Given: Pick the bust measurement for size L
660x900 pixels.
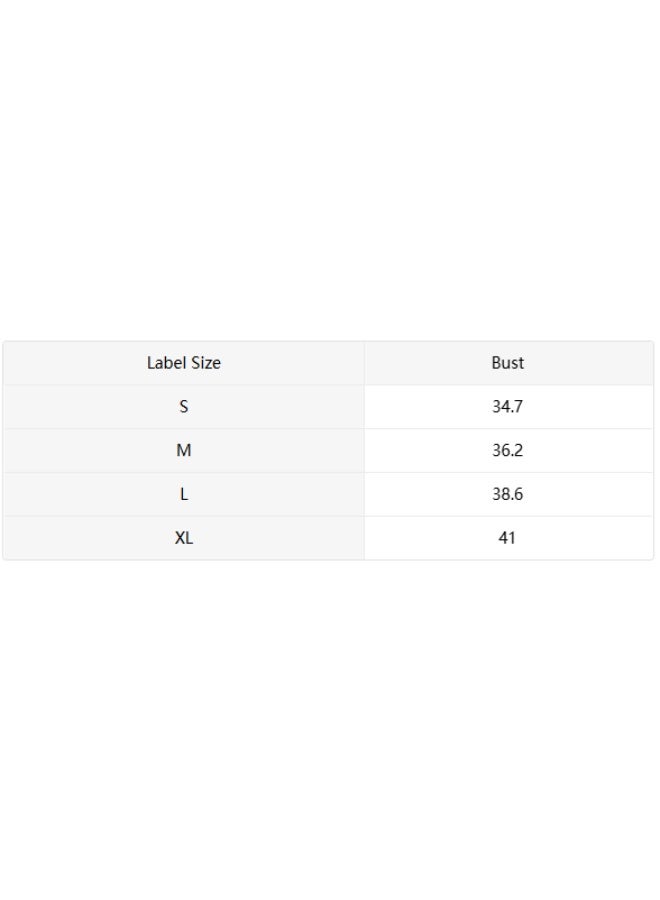Looking at the screenshot, I should pyautogui.click(x=508, y=494).
